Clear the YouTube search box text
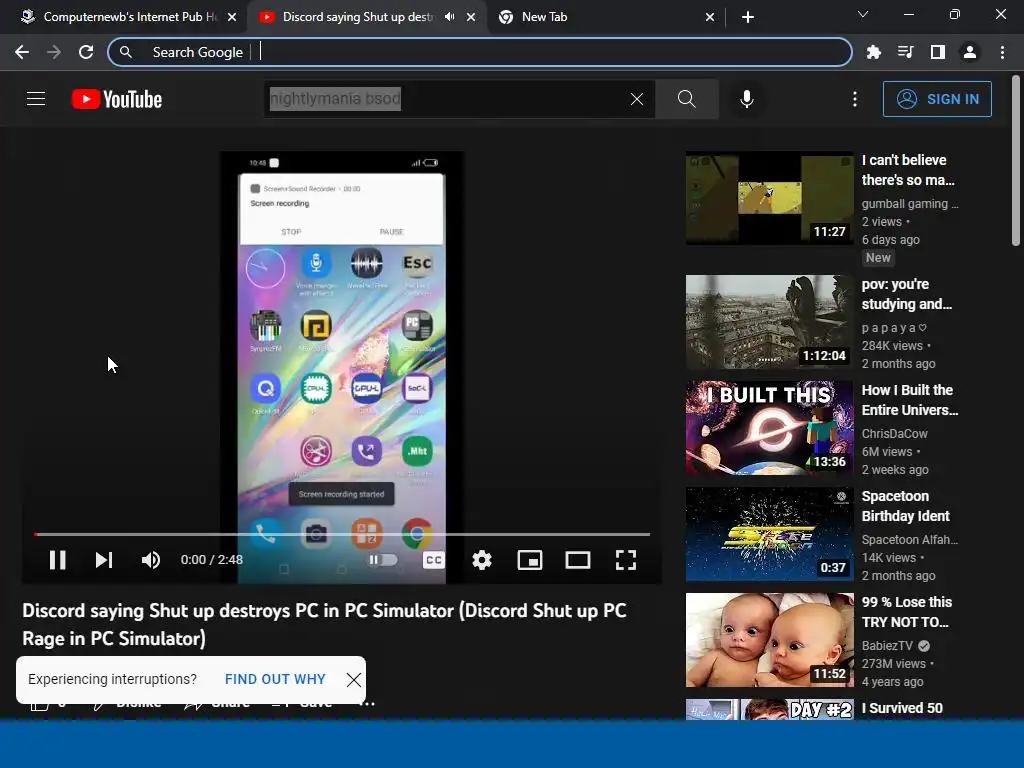The image size is (1024, 768). pos(637,99)
